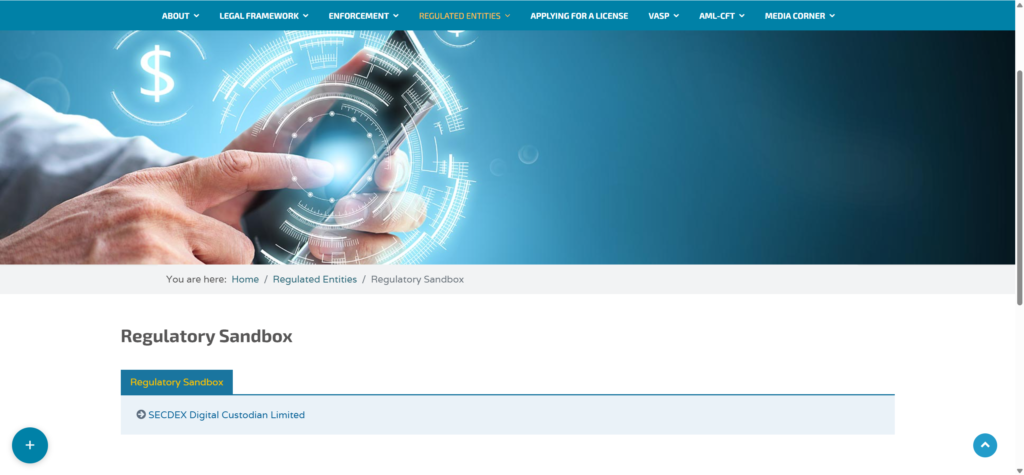Select the Regulatory Sandbox tab

[x=177, y=382]
